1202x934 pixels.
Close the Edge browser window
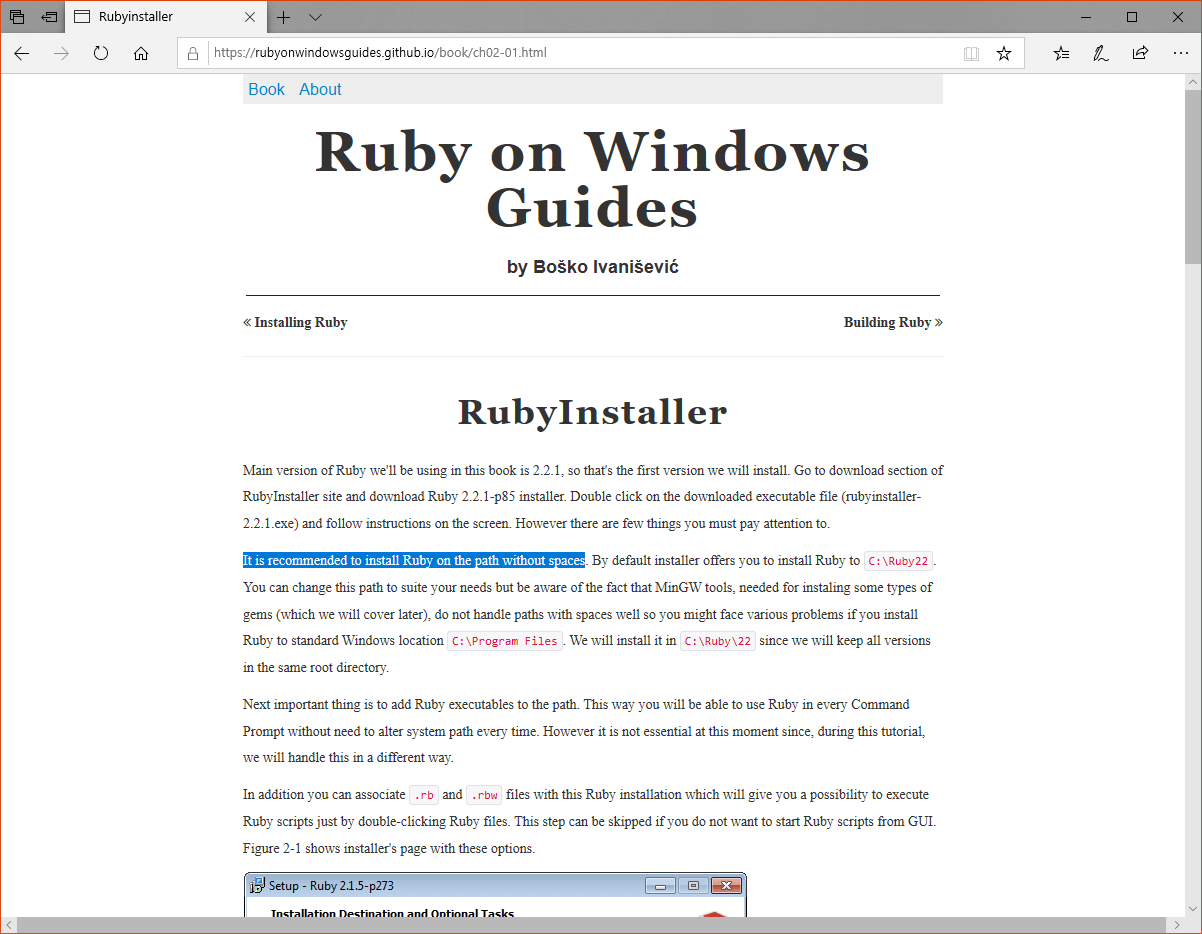click(1178, 17)
